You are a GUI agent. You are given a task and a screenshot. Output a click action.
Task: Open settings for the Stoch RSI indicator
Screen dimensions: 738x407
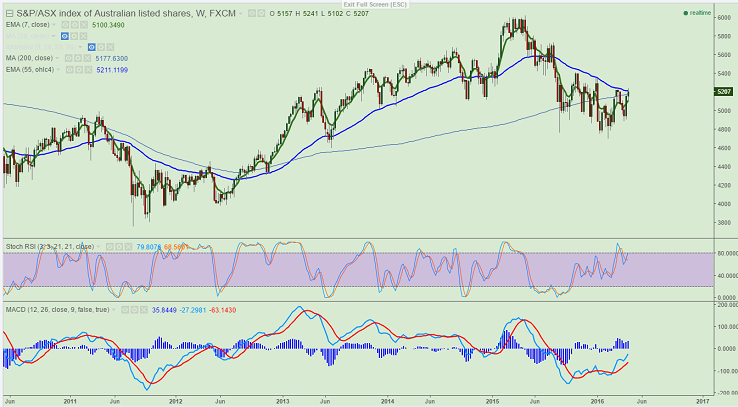(x=119, y=247)
